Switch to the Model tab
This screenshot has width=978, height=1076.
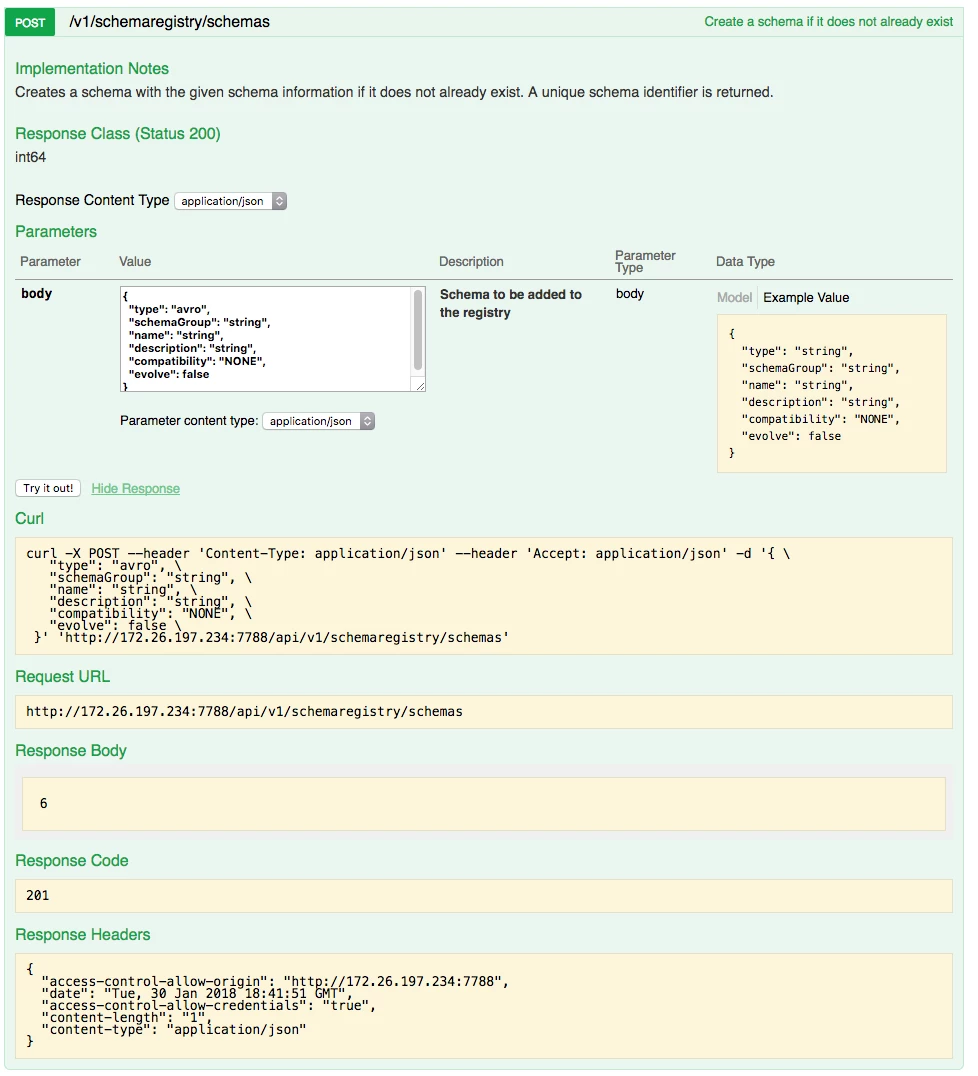(x=734, y=297)
